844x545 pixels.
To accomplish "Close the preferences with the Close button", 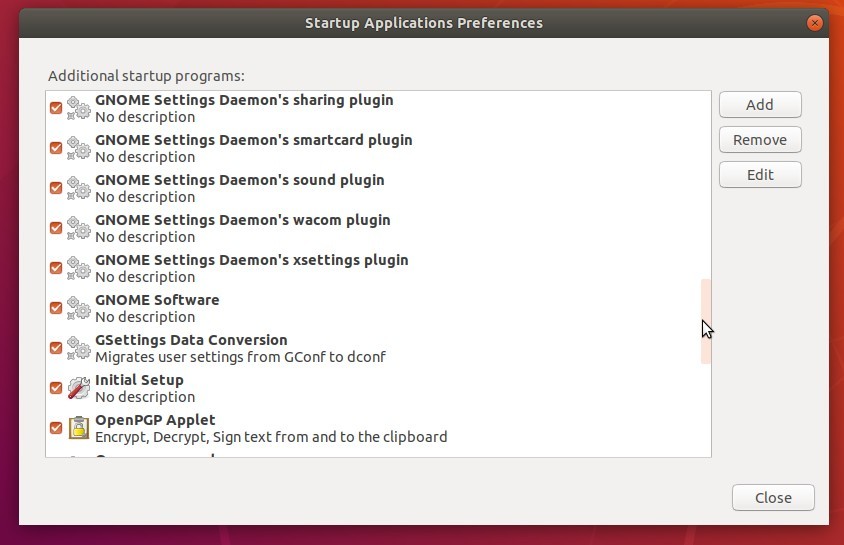I will tap(773, 498).
